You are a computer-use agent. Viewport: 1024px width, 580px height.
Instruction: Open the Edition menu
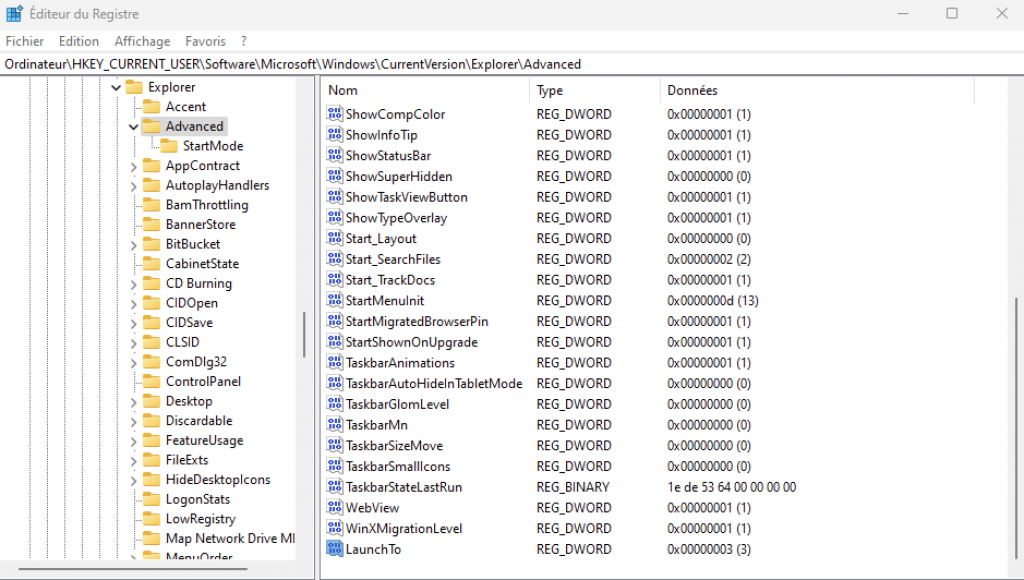(x=79, y=41)
